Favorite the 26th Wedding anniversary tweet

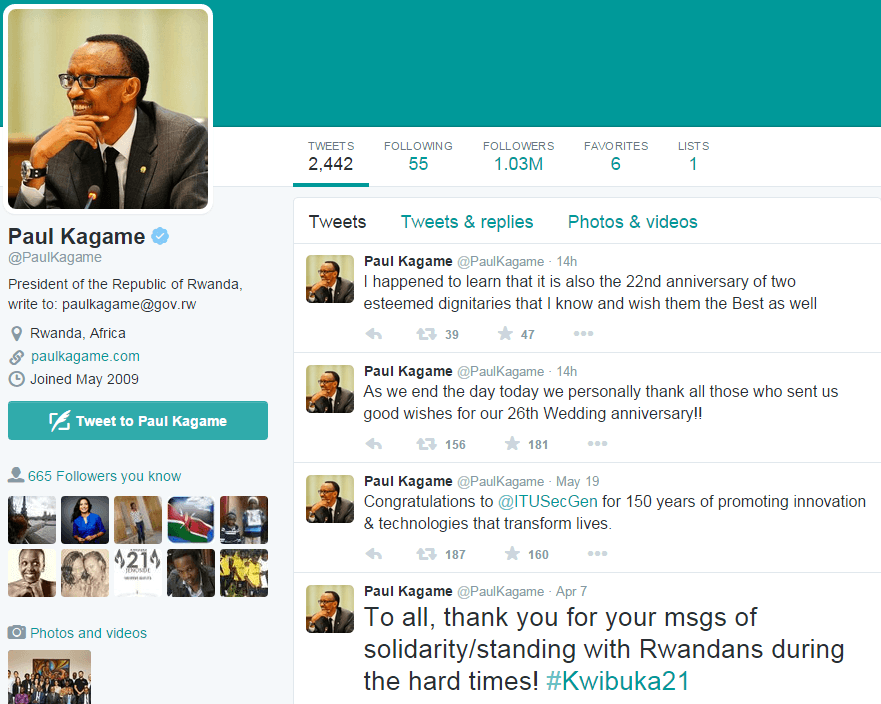512,444
